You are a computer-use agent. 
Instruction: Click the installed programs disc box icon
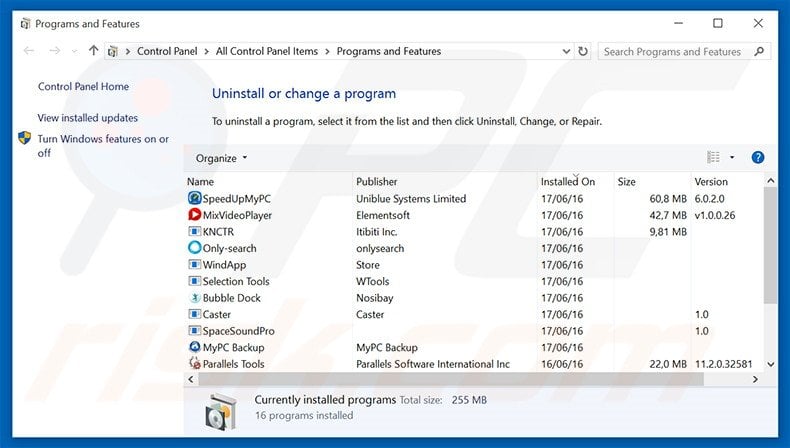[x=221, y=412]
